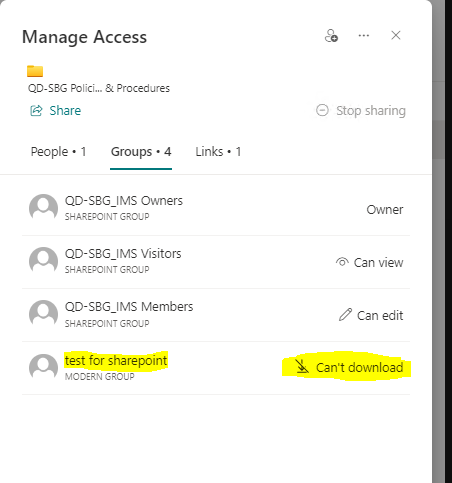Viewport: 452px width, 483px height.
Task: Open the Can edit permission dropdown
Action: [371, 315]
